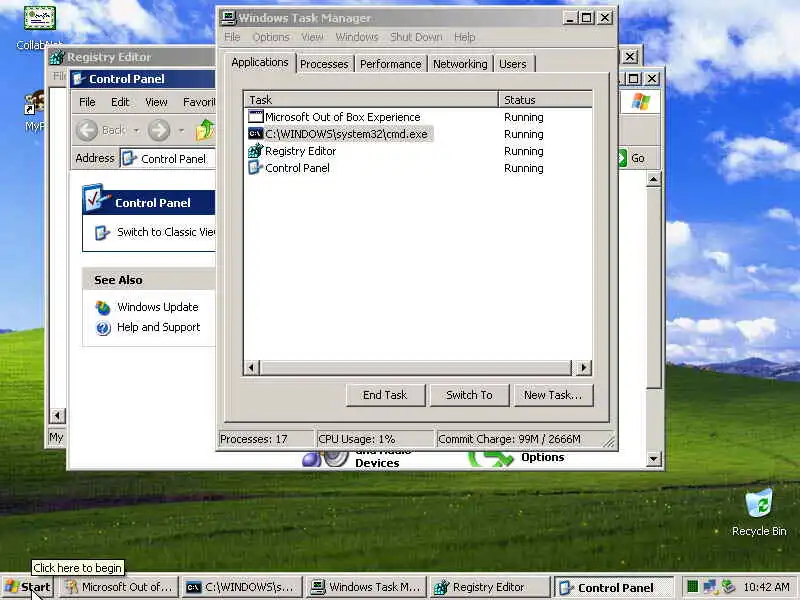The width and height of the screenshot is (800, 600).
Task: Click the Control Panel scrollbar up arrow
Action: coord(654,180)
